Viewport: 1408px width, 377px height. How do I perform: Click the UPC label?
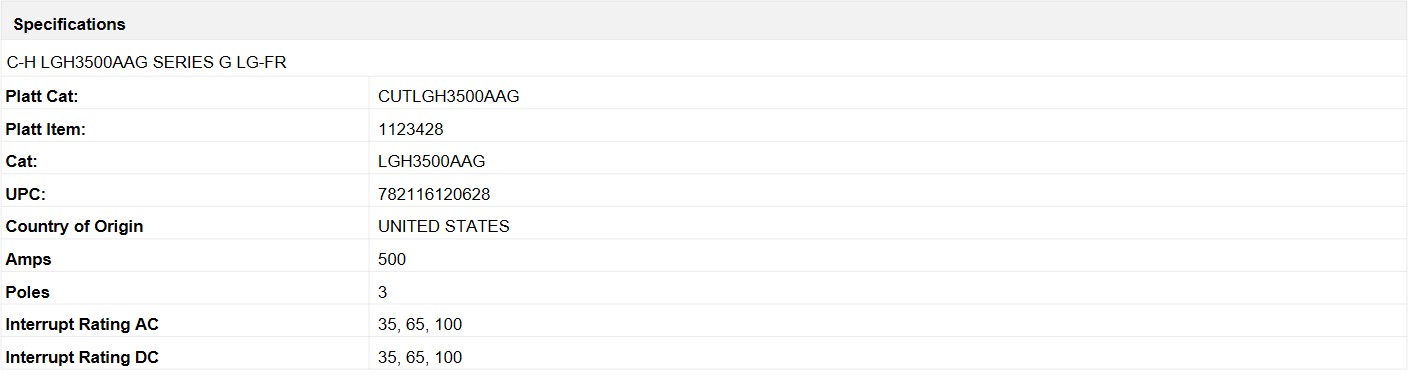[x=26, y=194]
